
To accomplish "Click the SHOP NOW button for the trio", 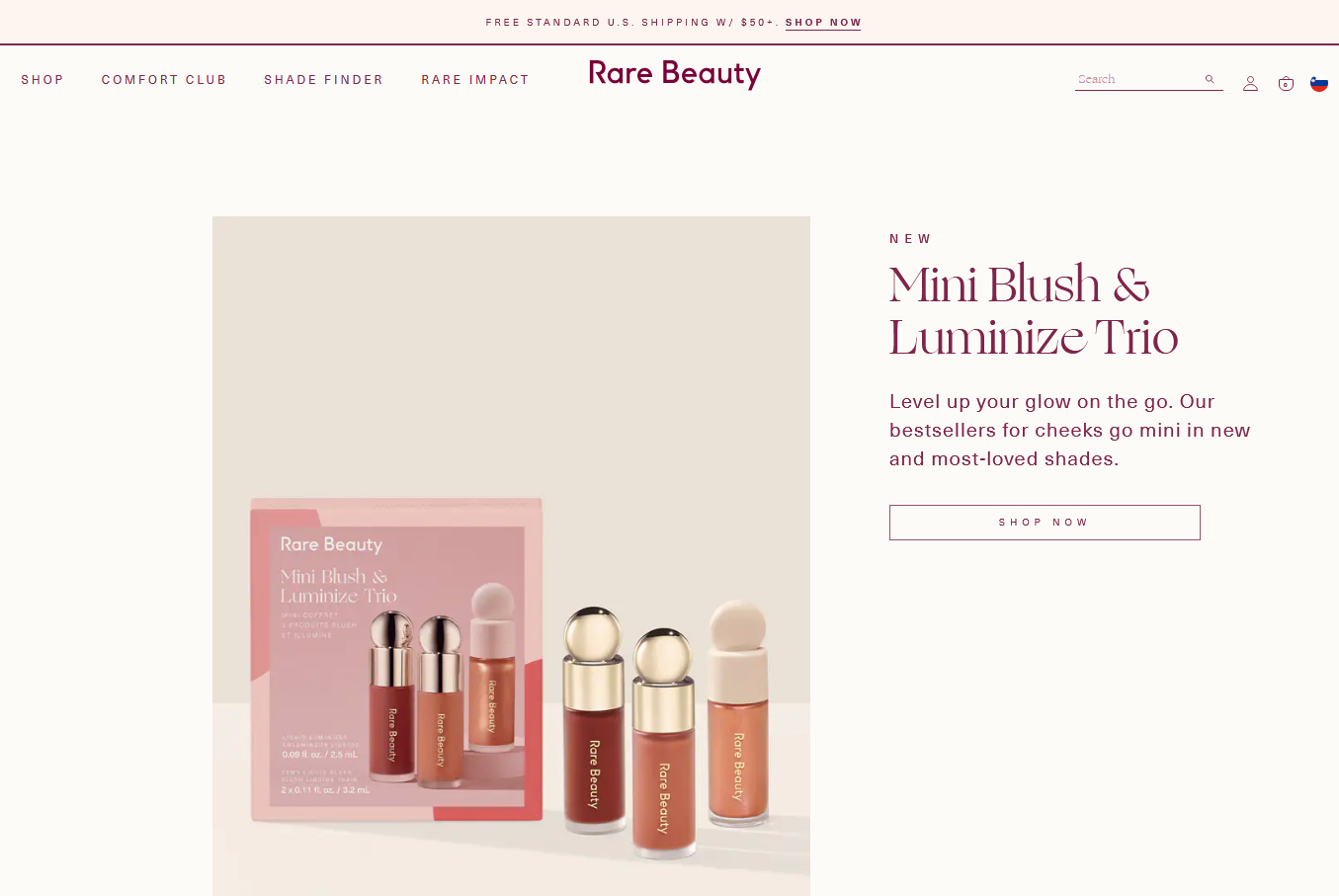I will tap(1045, 523).
